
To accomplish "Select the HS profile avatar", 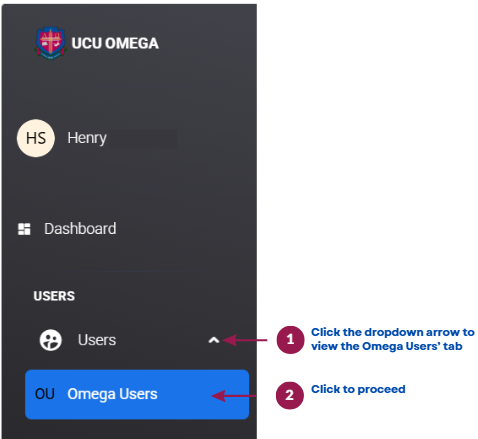I will click(36, 138).
